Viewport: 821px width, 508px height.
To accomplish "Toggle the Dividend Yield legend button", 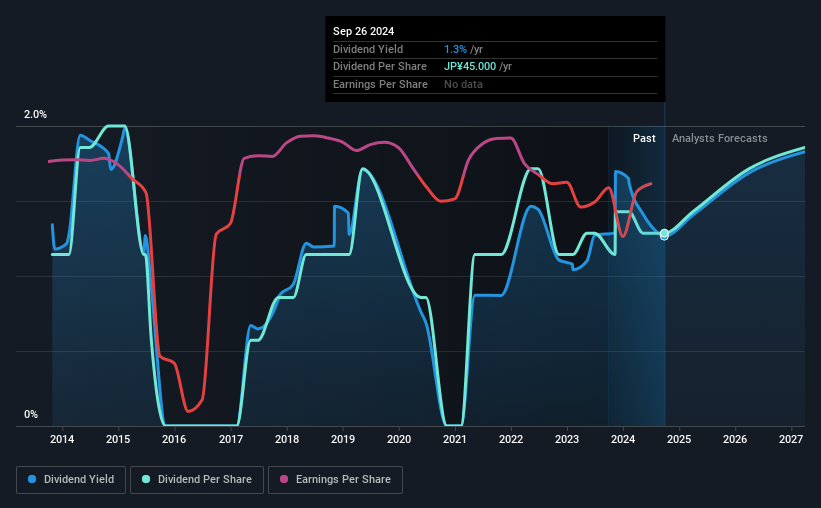I will point(71,480).
